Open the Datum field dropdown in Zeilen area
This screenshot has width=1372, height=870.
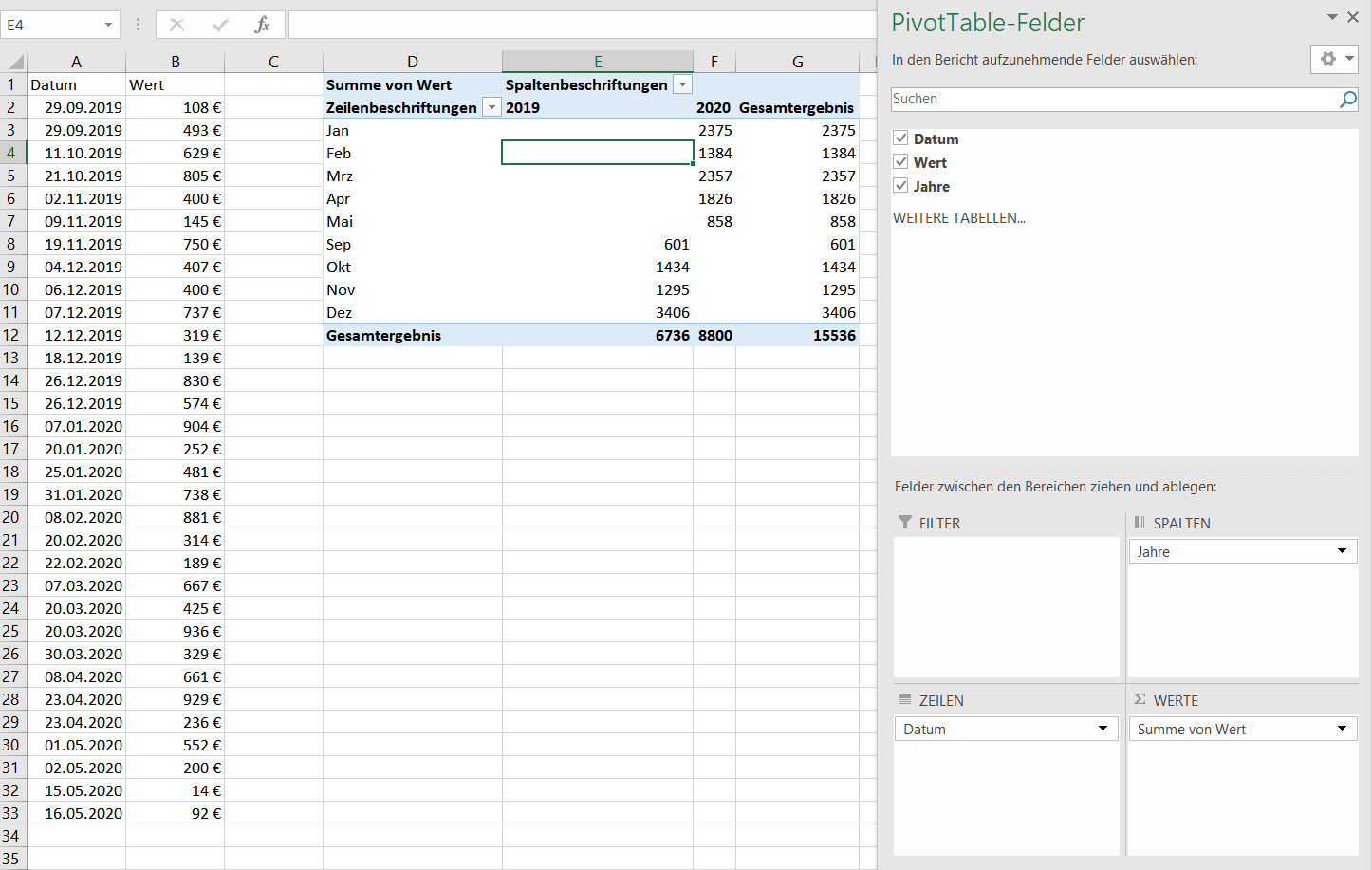pos(1103,729)
